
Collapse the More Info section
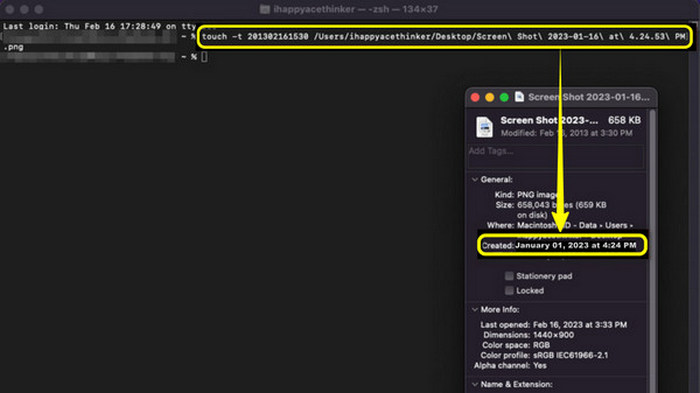(x=475, y=309)
